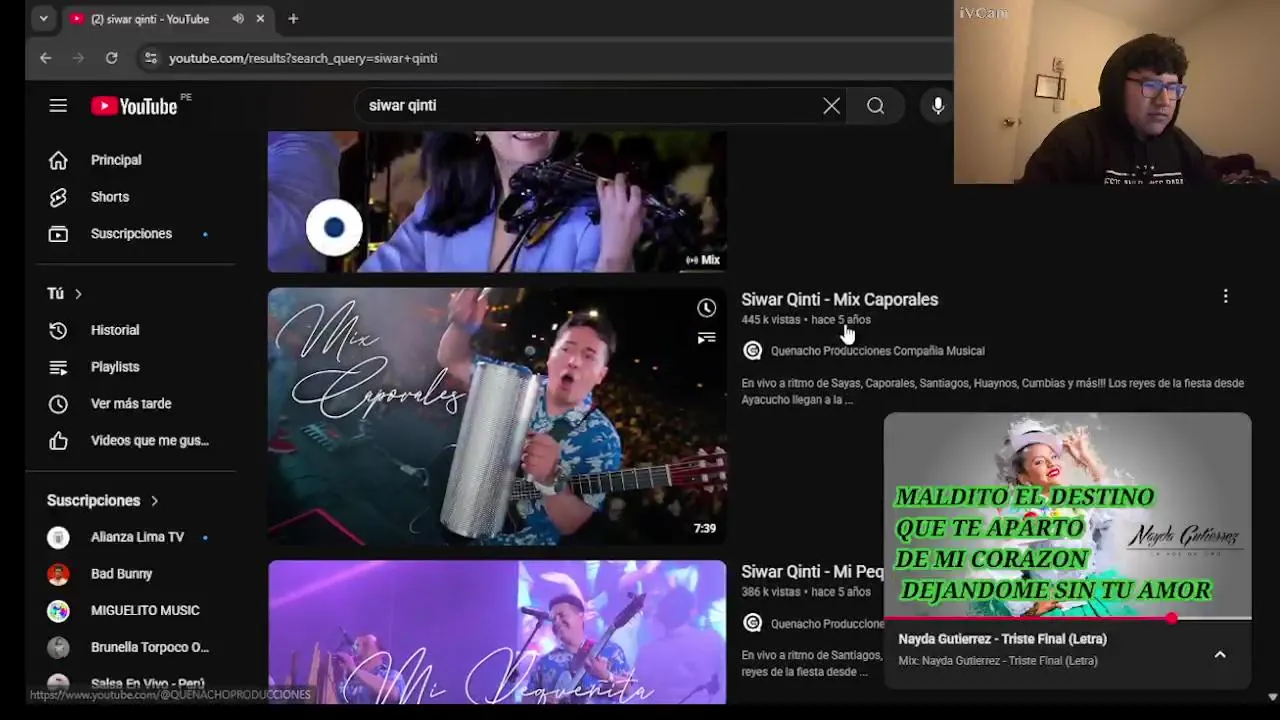Click the Mi Pequeñita video thumbnail

497,632
